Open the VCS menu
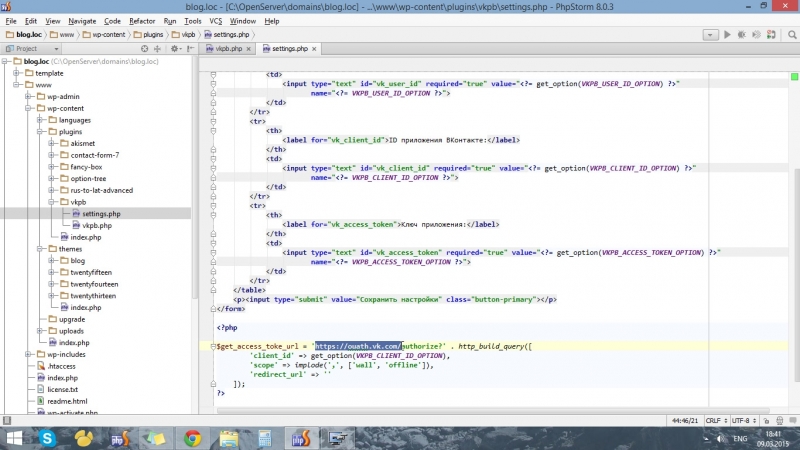Image resolution: width=800 pixels, height=450 pixels. tap(215, 20)
